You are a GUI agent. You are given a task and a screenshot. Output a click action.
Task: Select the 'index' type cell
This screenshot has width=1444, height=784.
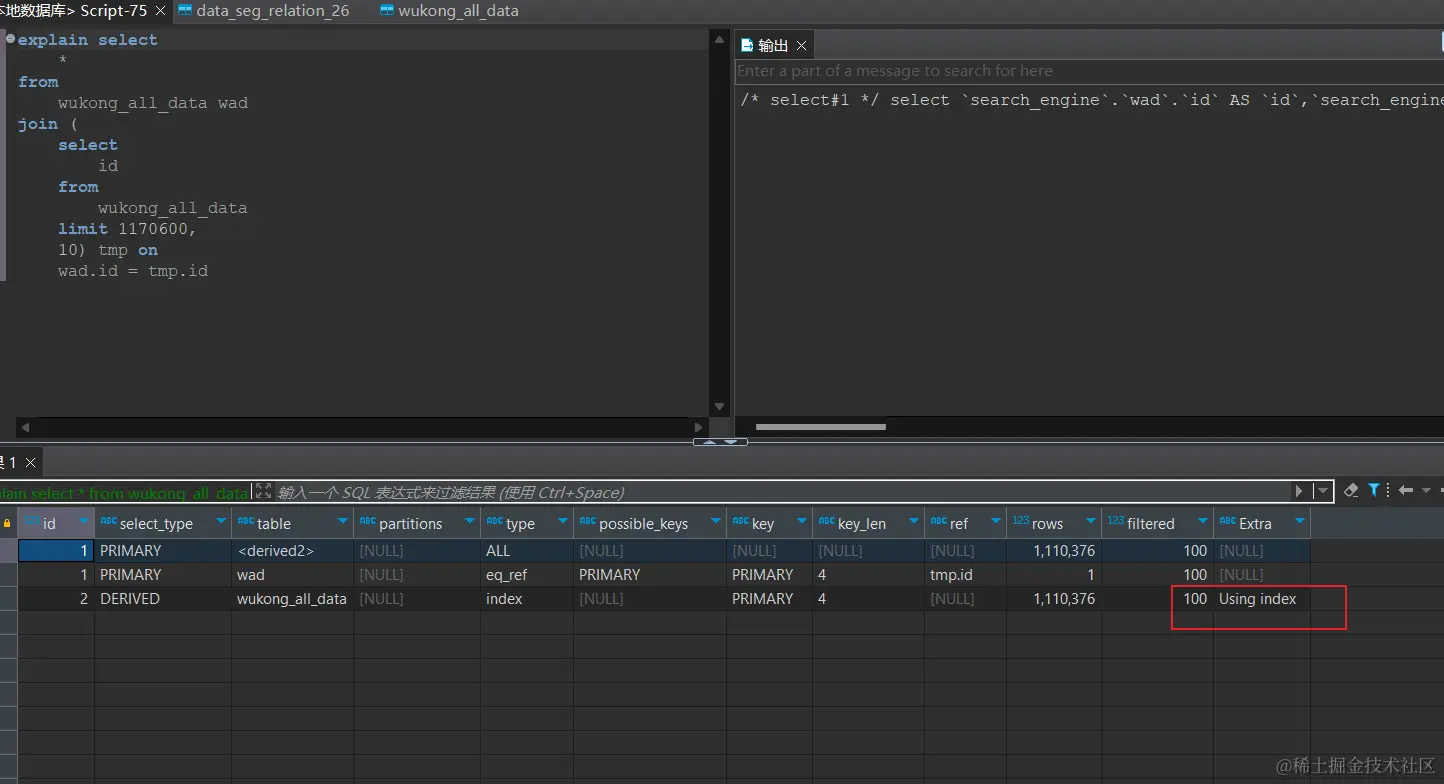(x=526, y=599)
